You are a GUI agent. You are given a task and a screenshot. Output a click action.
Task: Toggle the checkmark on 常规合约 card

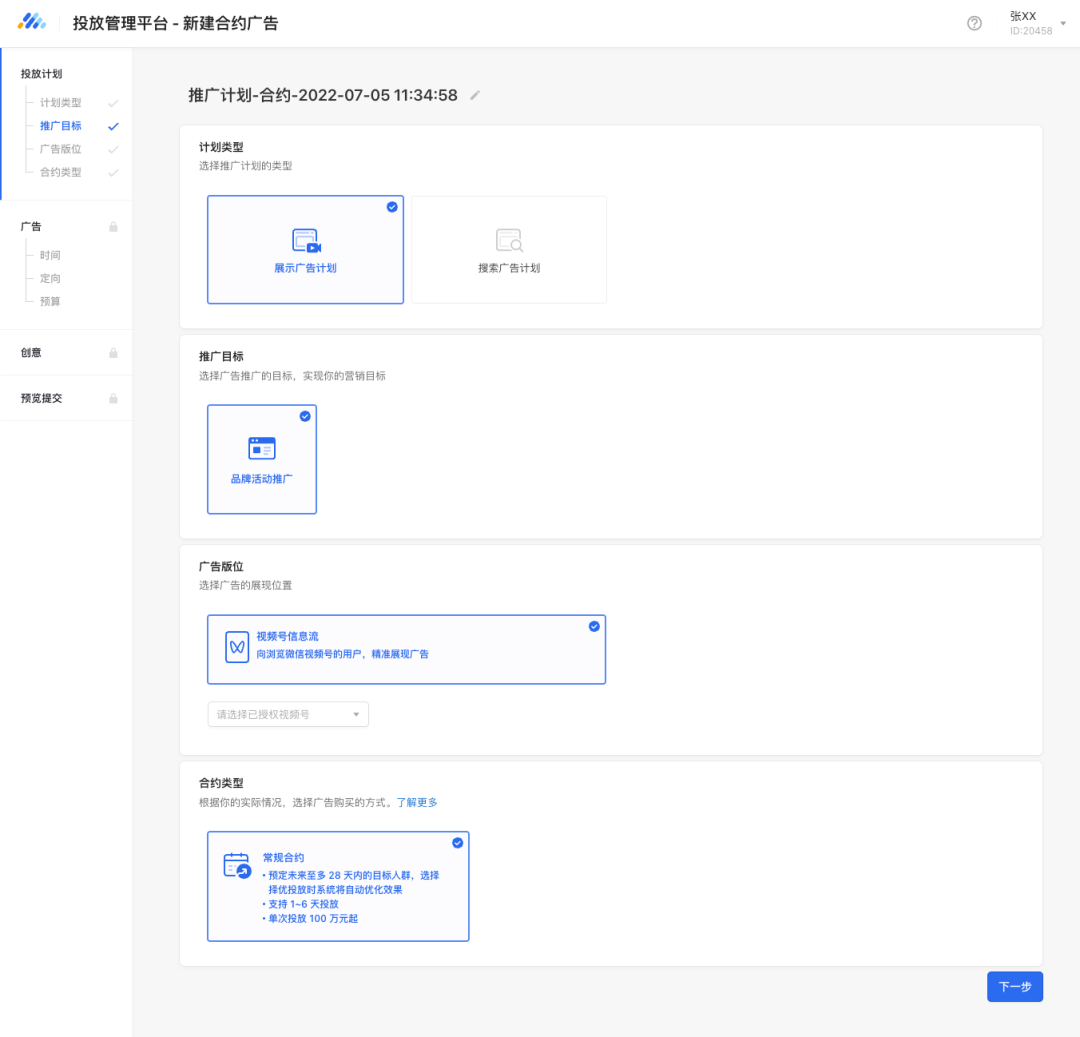pyautogui.click(x=457, y=843)
